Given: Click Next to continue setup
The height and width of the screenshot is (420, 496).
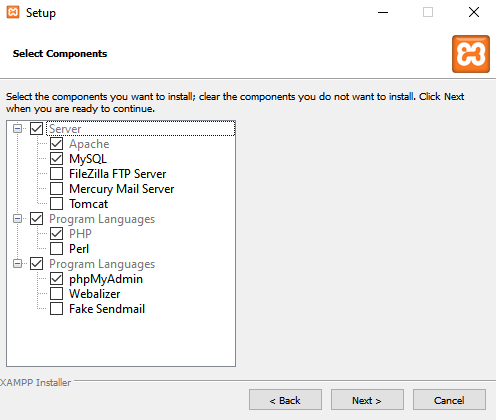Looking at the screenshot, I should [367, 400].
